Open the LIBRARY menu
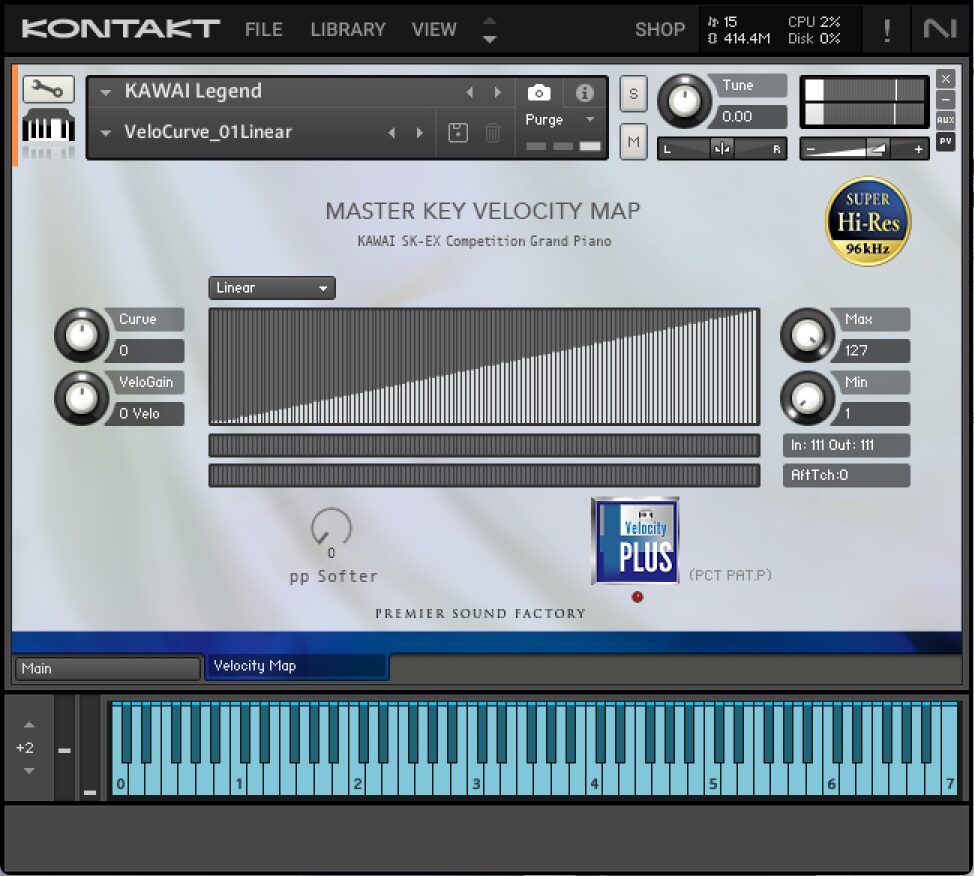This screenshot has height=876, width=974. tap(348, 29)
